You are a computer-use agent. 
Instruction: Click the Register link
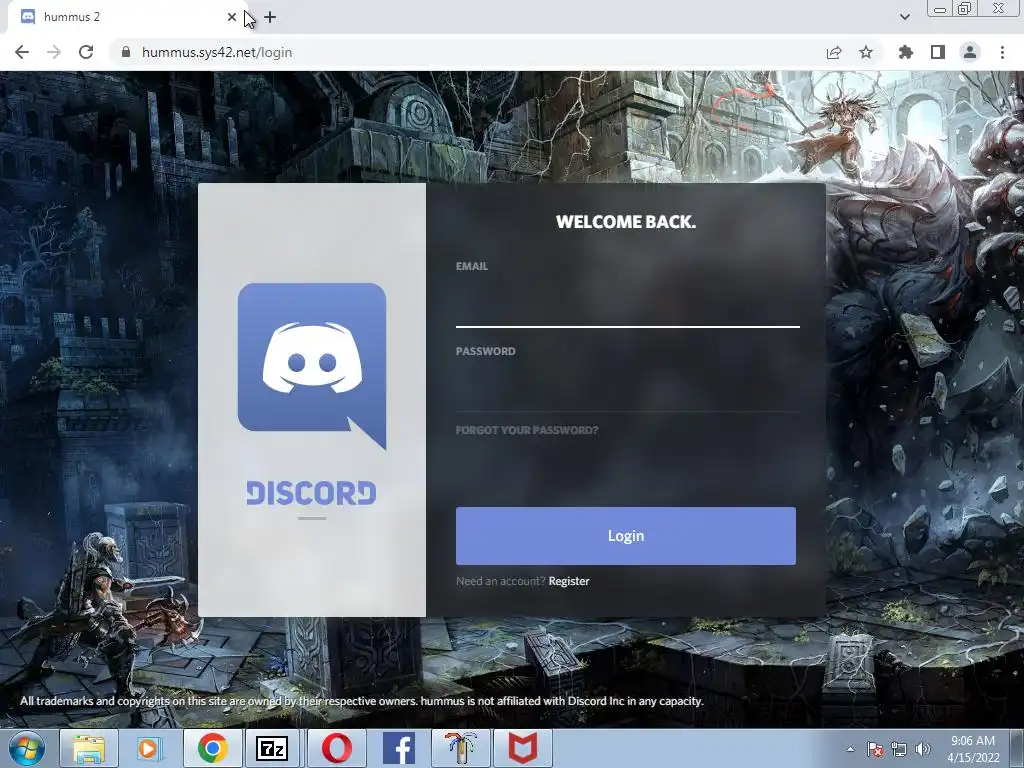pyautogui.click(x=569, y=581)
